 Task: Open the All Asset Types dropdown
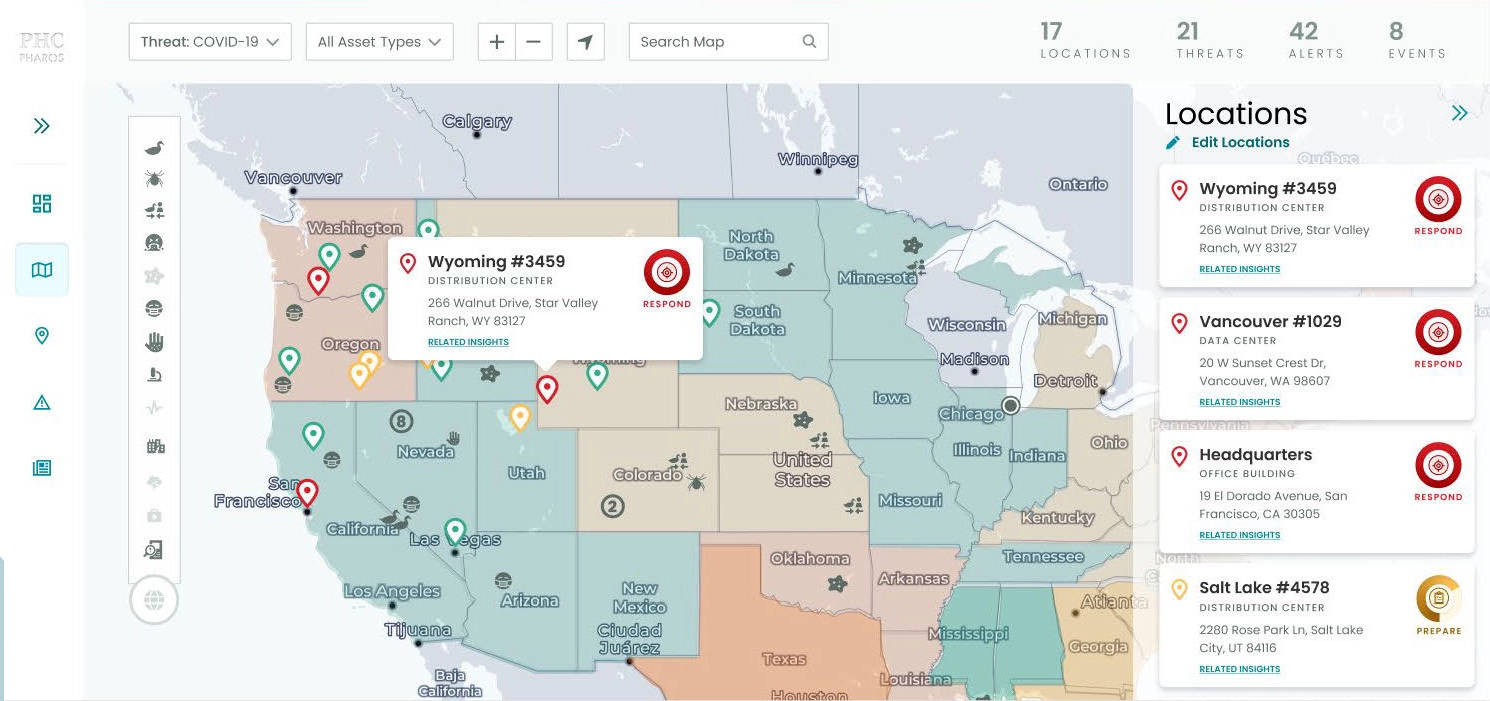point(379,42)
